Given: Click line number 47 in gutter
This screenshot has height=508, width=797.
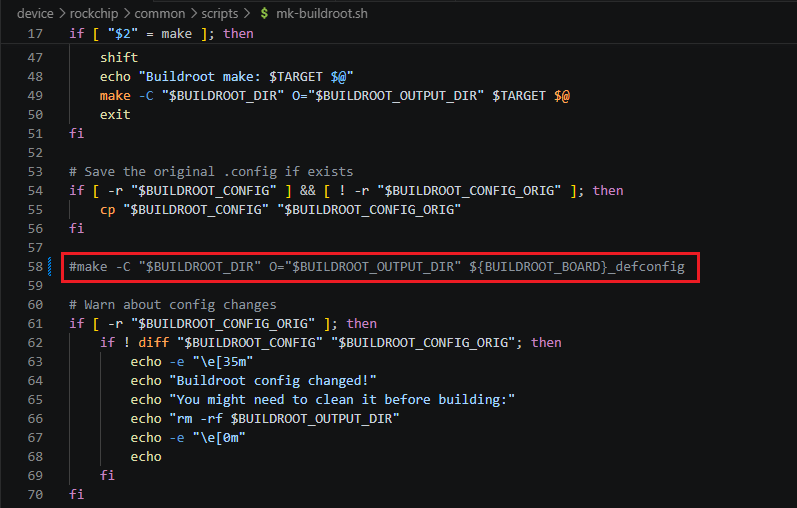Looking at the screenshot, I should [35, 57].
